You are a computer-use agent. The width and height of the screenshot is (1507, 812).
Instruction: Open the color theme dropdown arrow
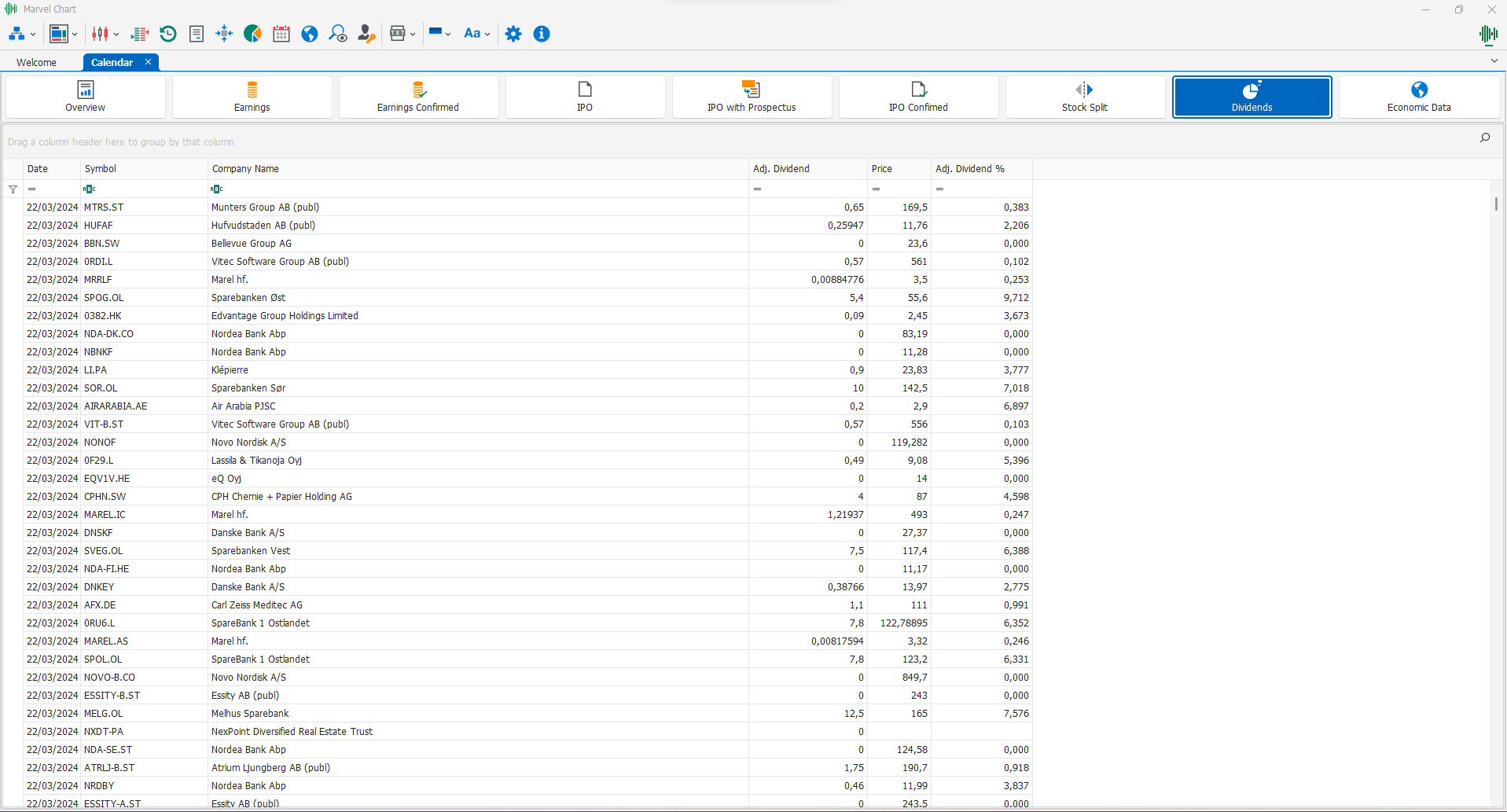point(448,35)
